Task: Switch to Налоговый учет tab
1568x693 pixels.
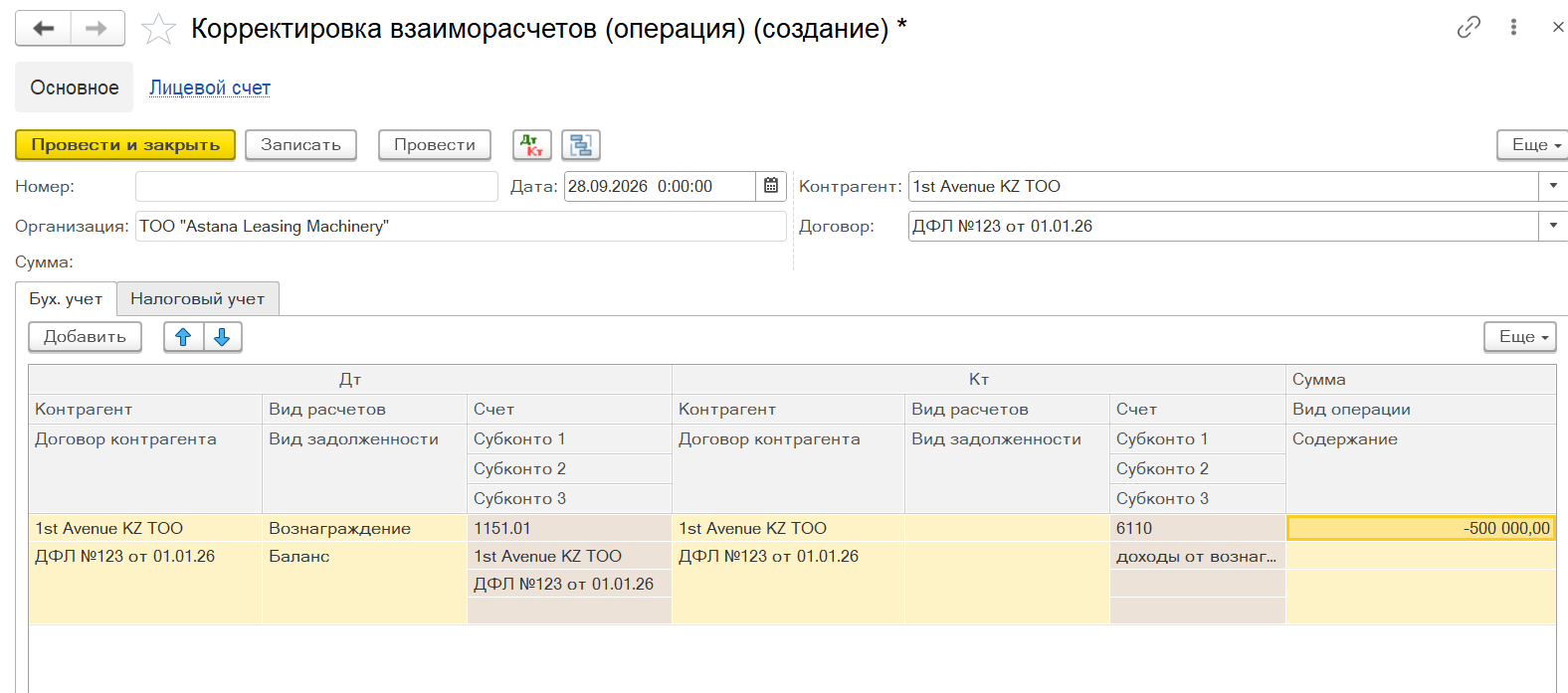Action: click(x=198, y=299)
